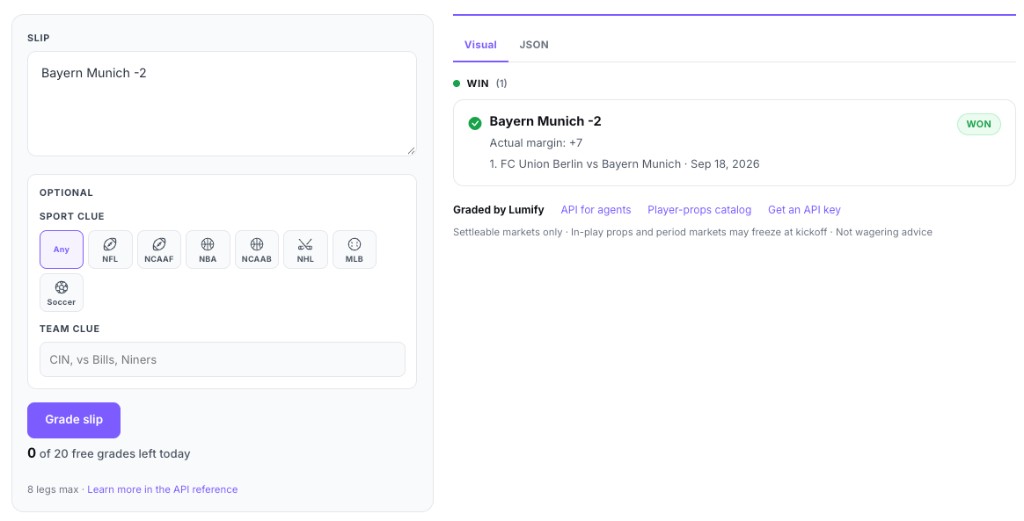Open the API for agents link

point(596,210)
